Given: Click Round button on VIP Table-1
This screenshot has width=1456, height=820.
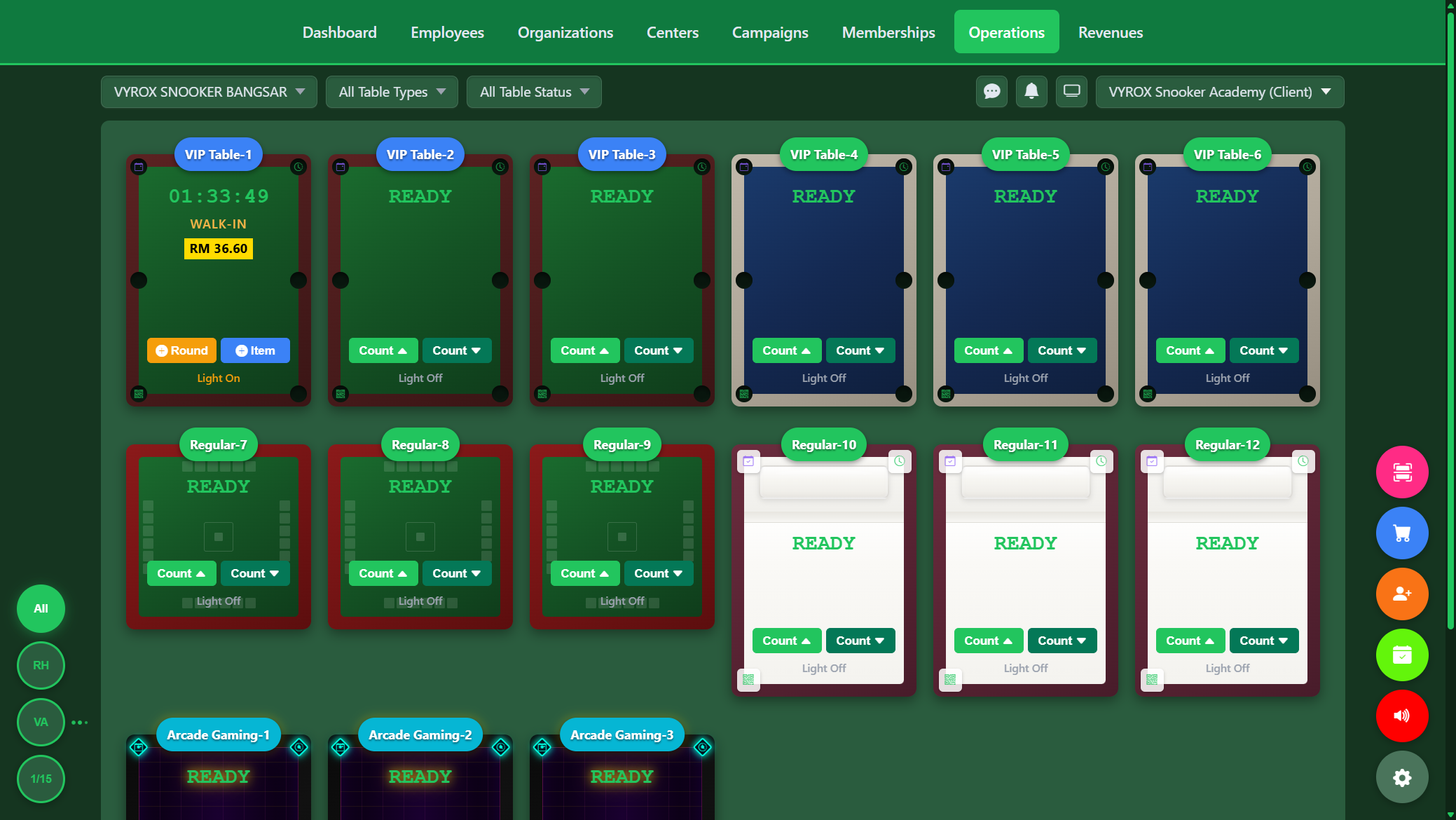Looking at the screenshot, I should coord(181,350).
